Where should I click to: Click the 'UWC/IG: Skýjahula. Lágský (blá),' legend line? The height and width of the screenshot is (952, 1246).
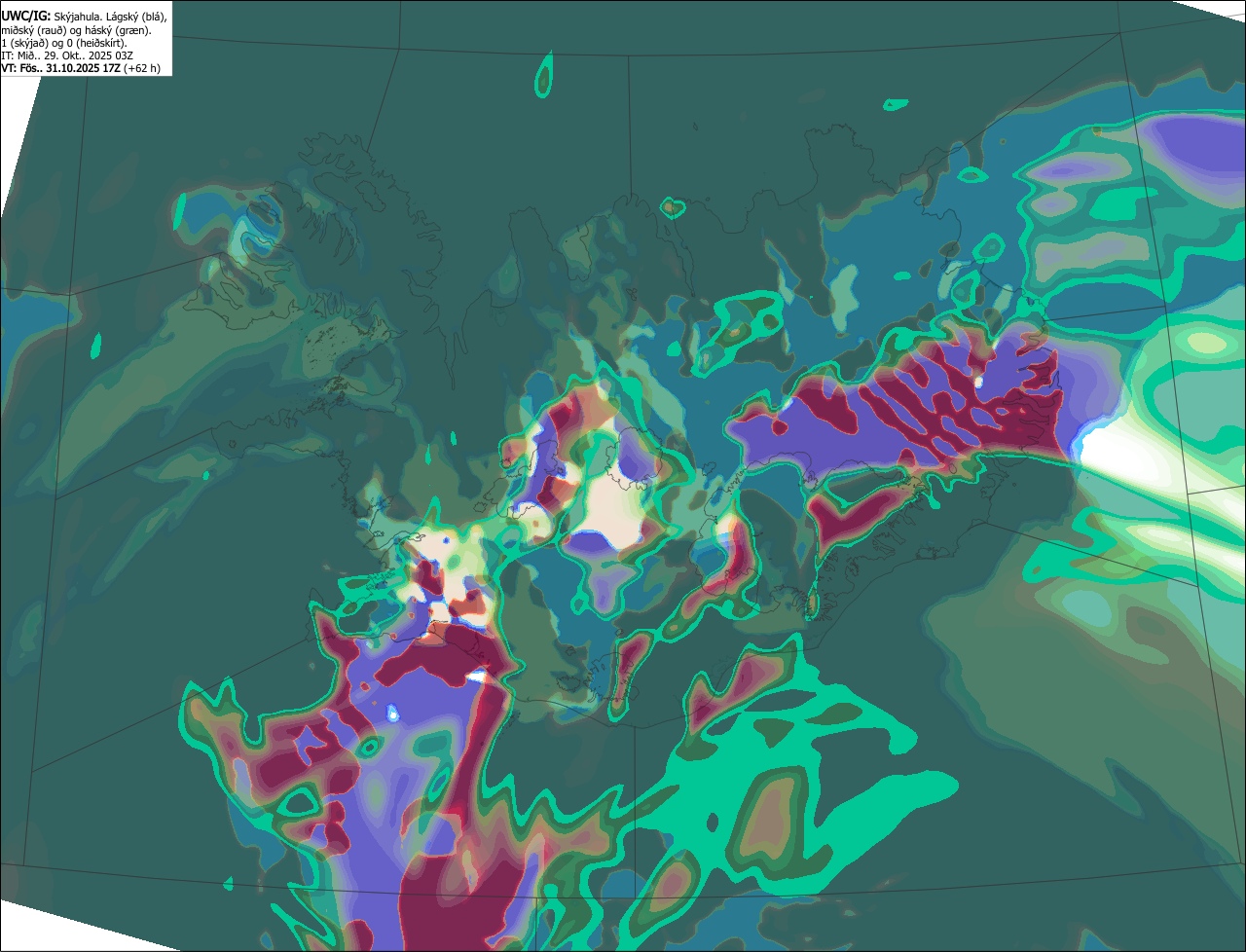tap(84, 17)
